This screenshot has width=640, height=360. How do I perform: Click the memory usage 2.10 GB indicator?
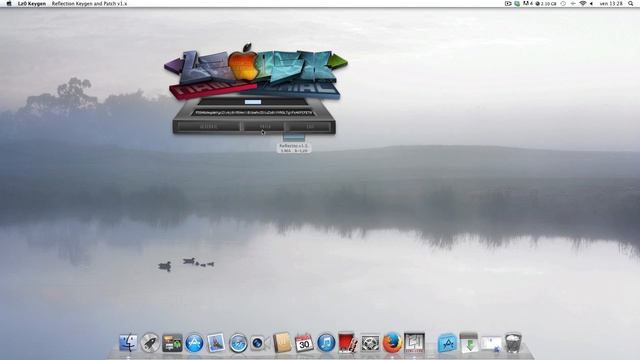coord(546,3)
